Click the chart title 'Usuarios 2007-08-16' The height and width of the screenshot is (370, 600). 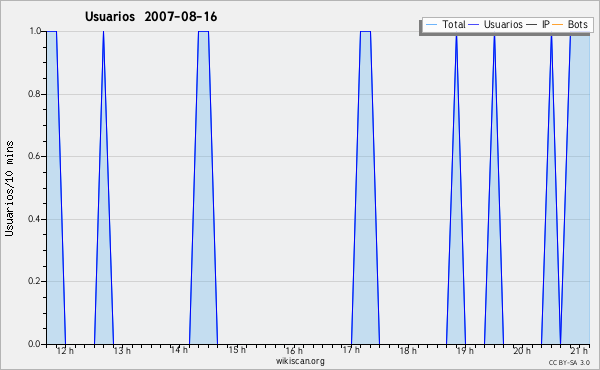pos(151,17)
